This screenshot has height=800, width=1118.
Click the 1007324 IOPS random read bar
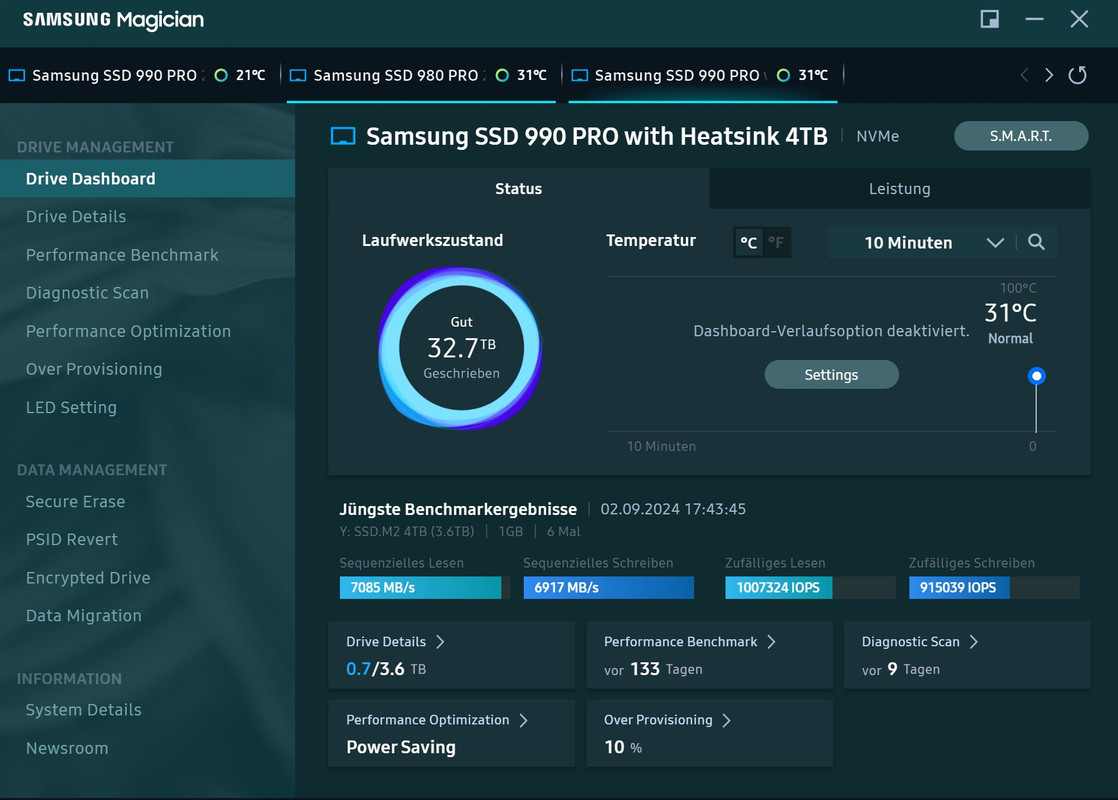tap(779, 588)
